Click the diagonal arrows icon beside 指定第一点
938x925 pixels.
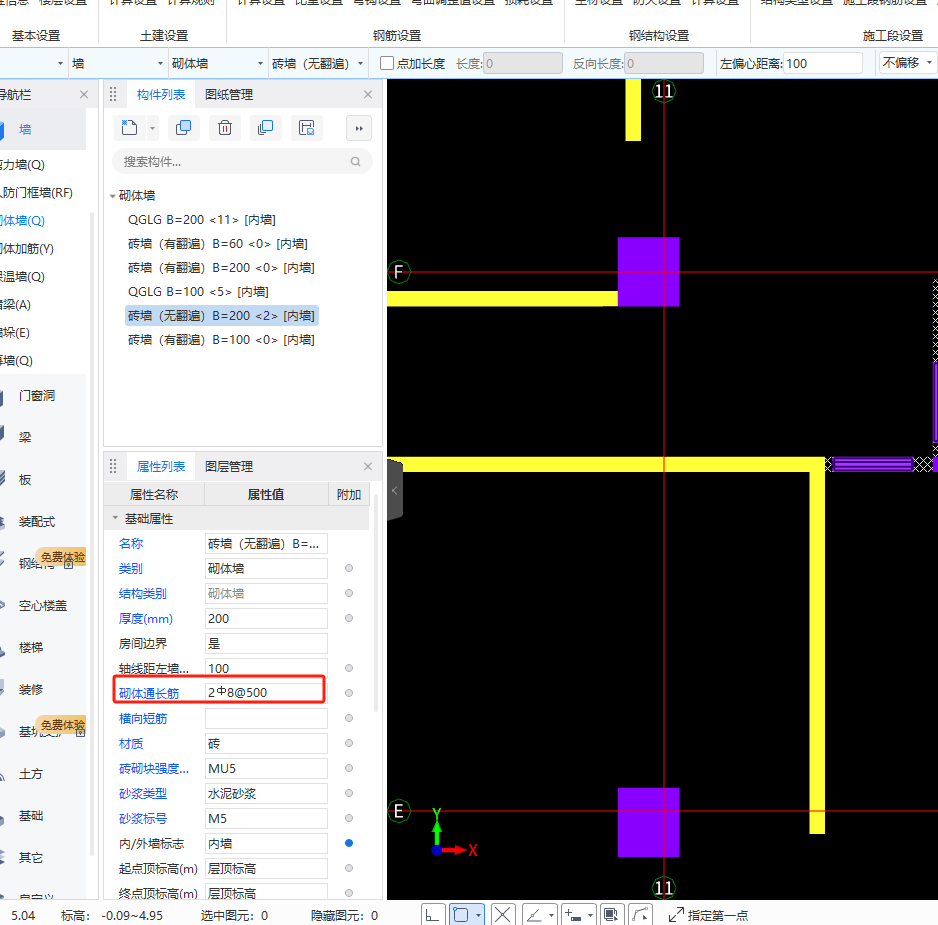(x=676, y=915)
